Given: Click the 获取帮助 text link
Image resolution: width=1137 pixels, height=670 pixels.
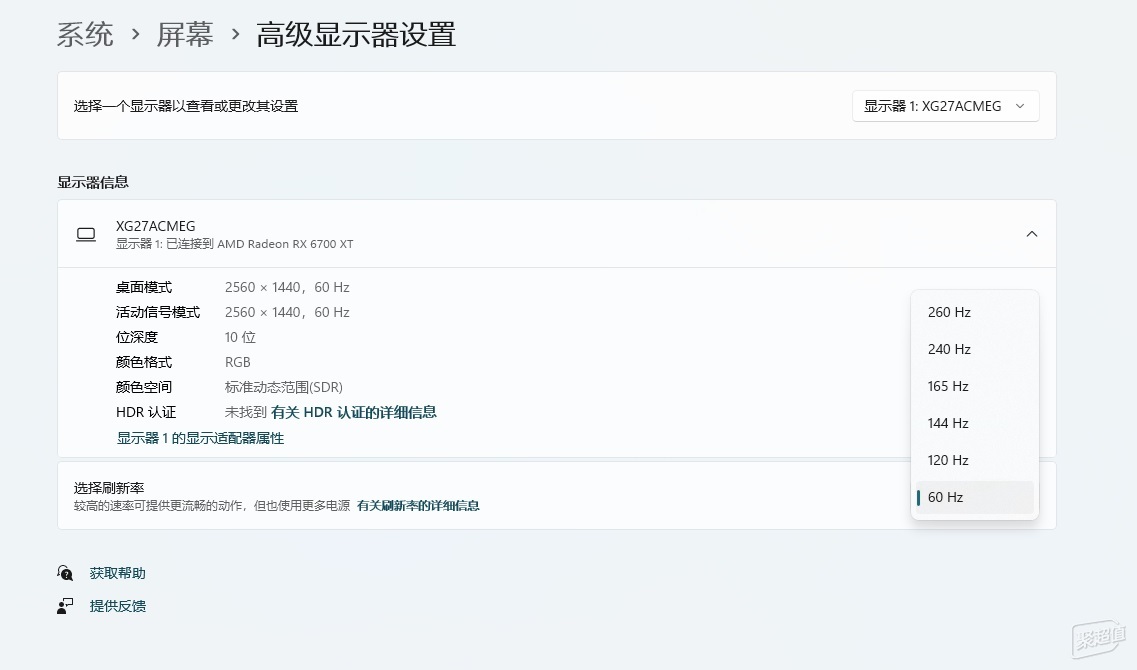Looking at the screenshot, I should [118, 573].
